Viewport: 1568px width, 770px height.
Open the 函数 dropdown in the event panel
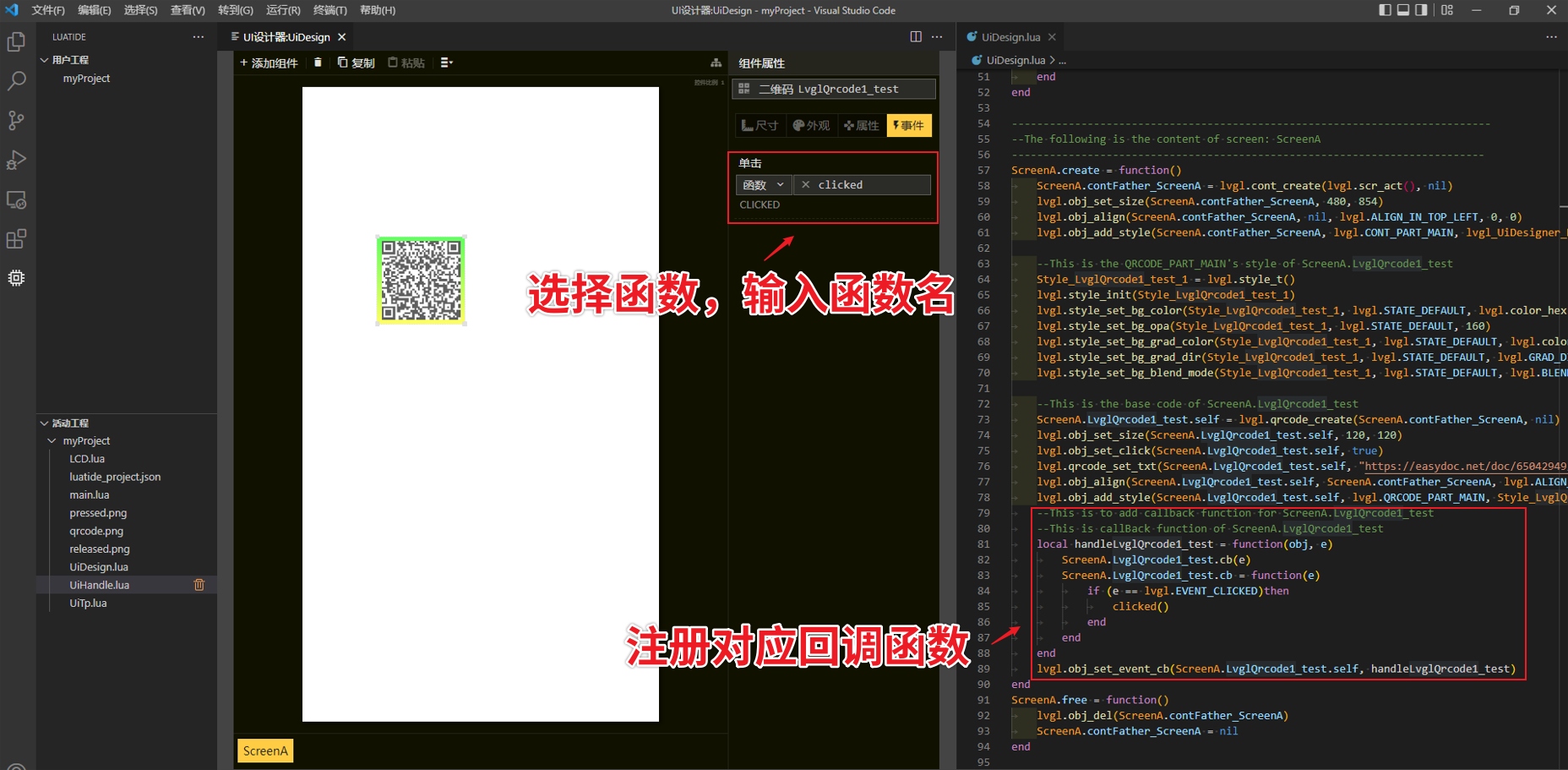[763, 184]
